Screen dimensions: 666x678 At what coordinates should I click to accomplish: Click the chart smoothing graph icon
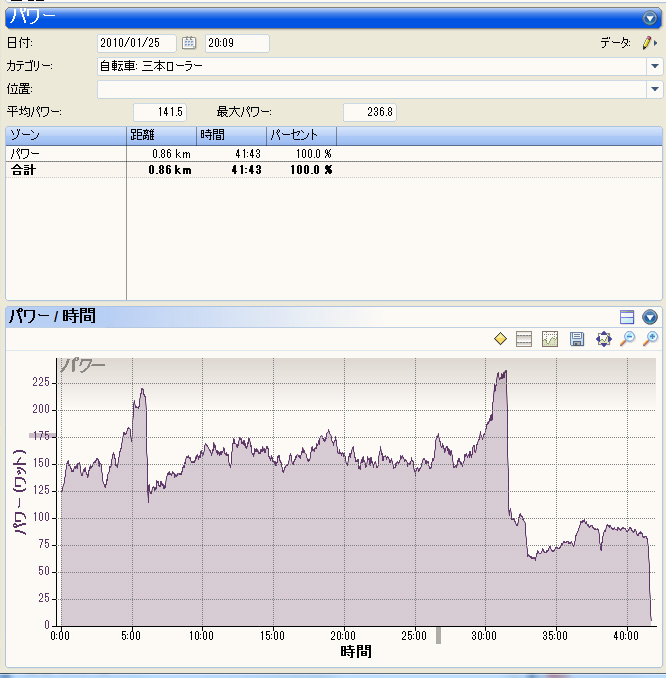click(x=550, y=339)
